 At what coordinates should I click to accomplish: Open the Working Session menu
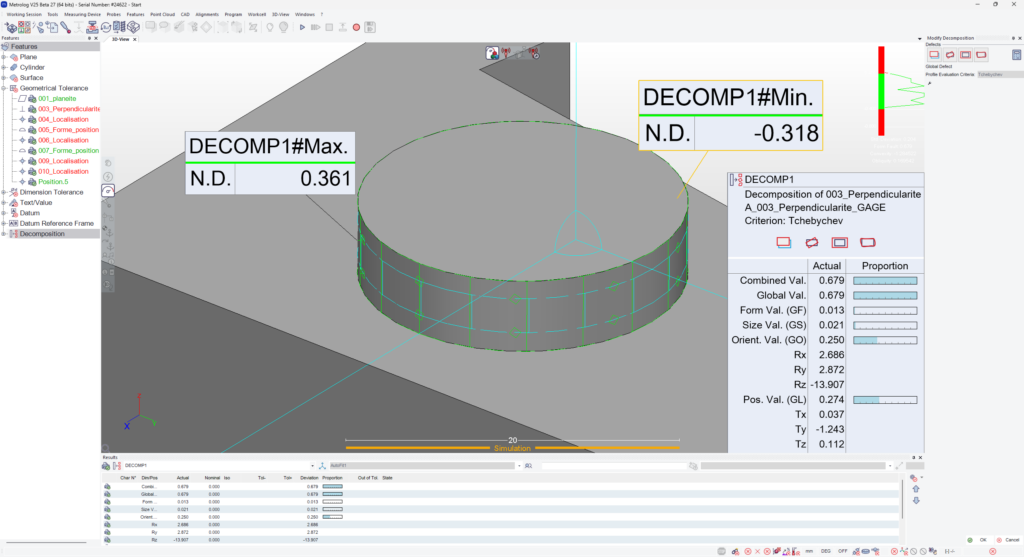pyautogui.click(x=24, y=14)
